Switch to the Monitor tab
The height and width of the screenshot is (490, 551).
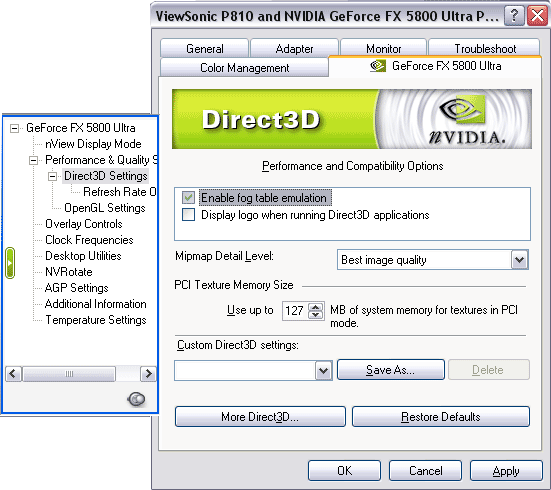(x=383, y=49)
